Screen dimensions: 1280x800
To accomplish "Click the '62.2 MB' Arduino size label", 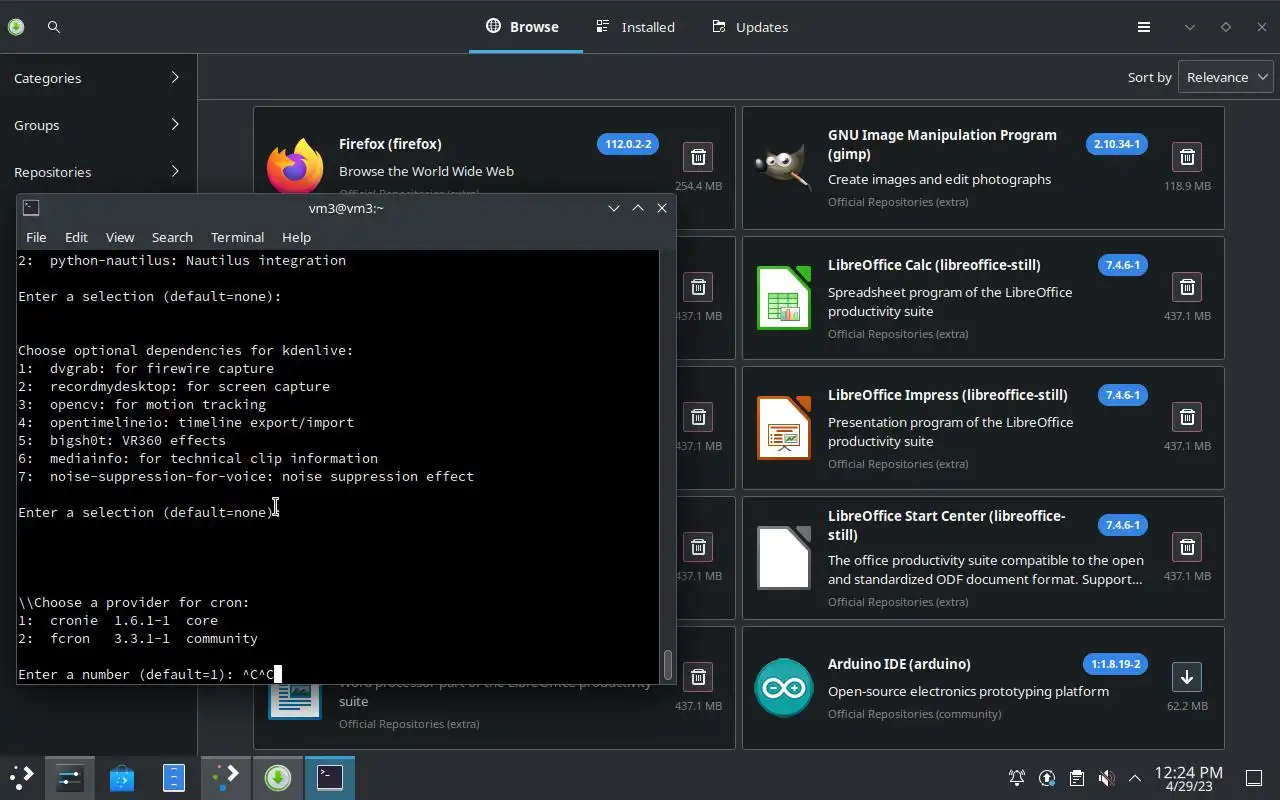I will click(1187, 706).
